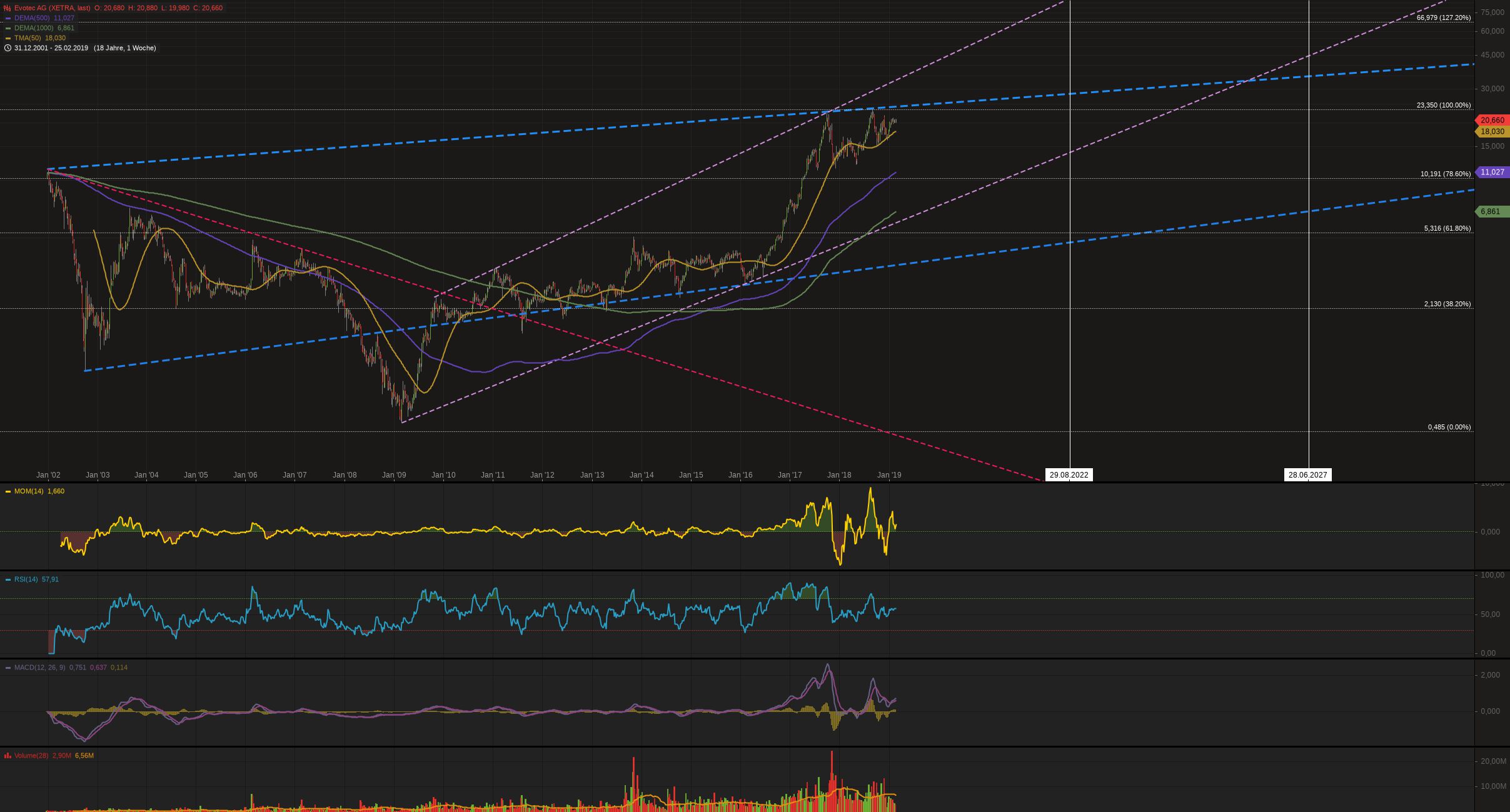Click the green DEMA(1000) line marker
1510x812 pixels.
(x=8, y=28)
